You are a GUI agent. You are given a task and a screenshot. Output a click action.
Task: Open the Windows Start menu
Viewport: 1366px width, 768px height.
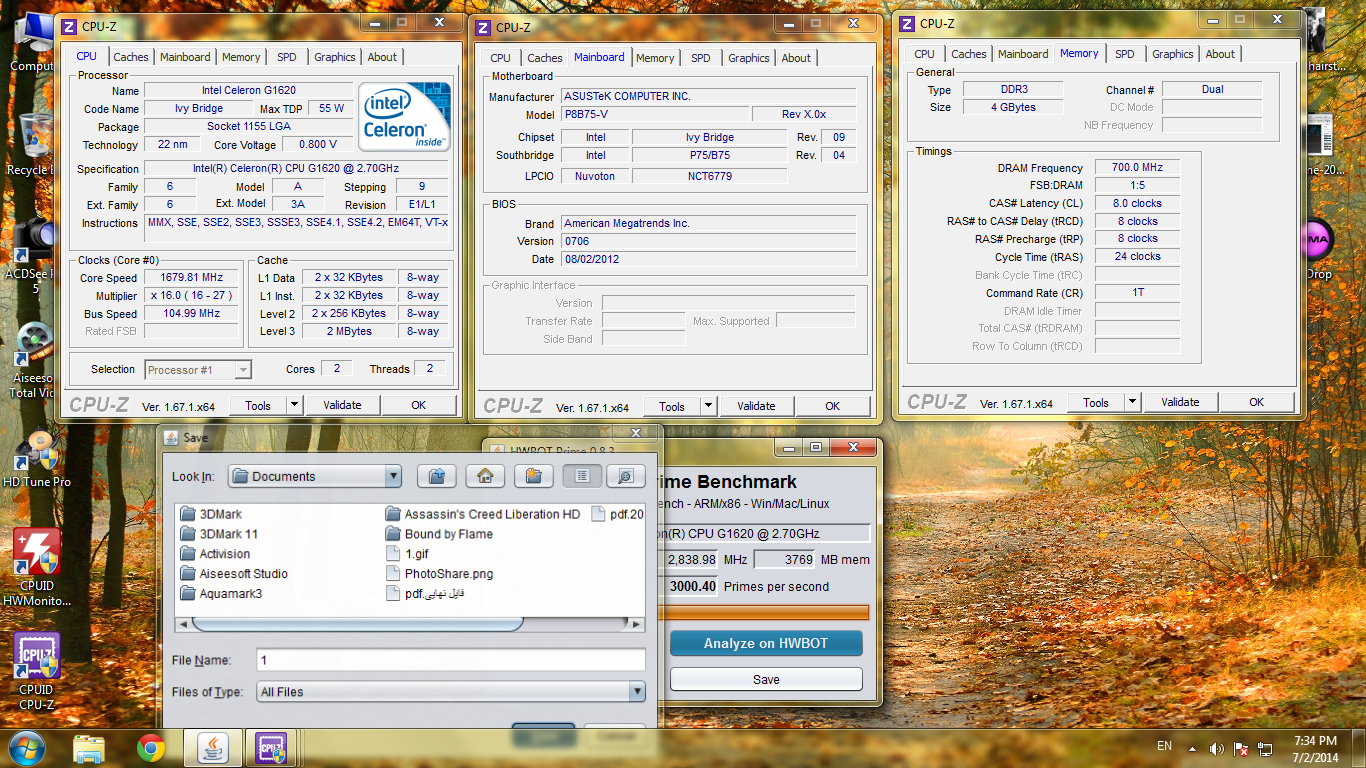click(25, 747)
